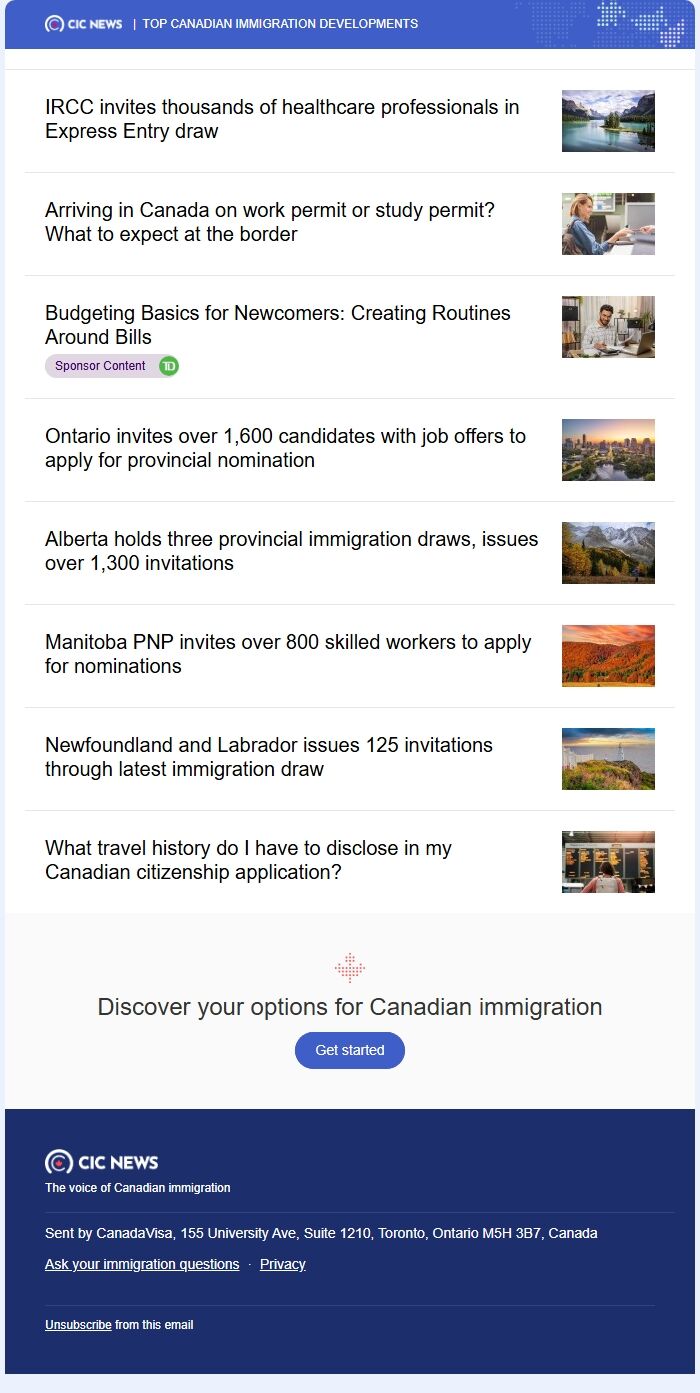The image size is (700, 1393).
Task: Open the Newfoundland and Labrador draw article
Action: coord(269,757)
